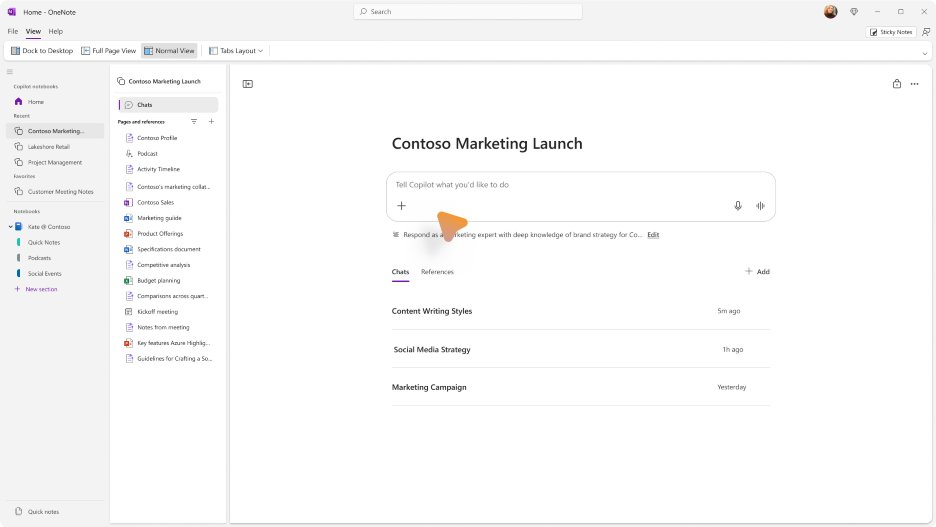Select the Chats tab below the prompt
936x527 pixels.
click(401, 272)
